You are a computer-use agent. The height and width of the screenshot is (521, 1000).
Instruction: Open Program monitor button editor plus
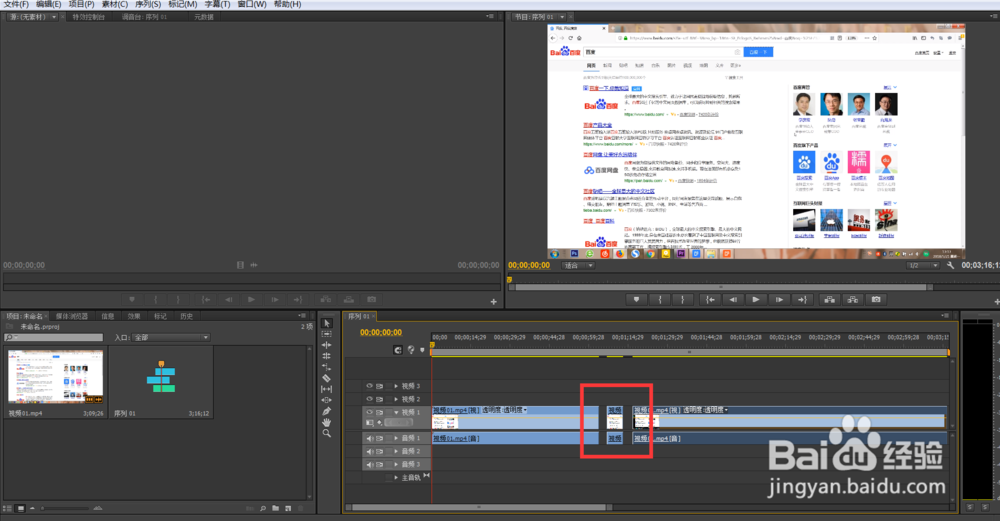(x=997, y=302)
